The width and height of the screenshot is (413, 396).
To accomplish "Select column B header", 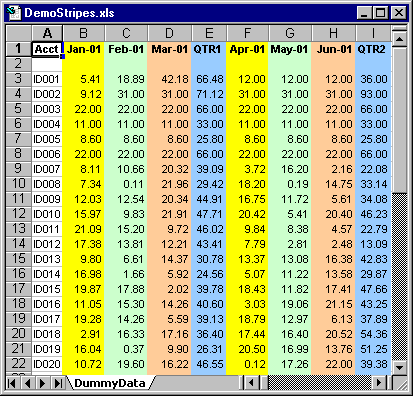I will [83, 33].
